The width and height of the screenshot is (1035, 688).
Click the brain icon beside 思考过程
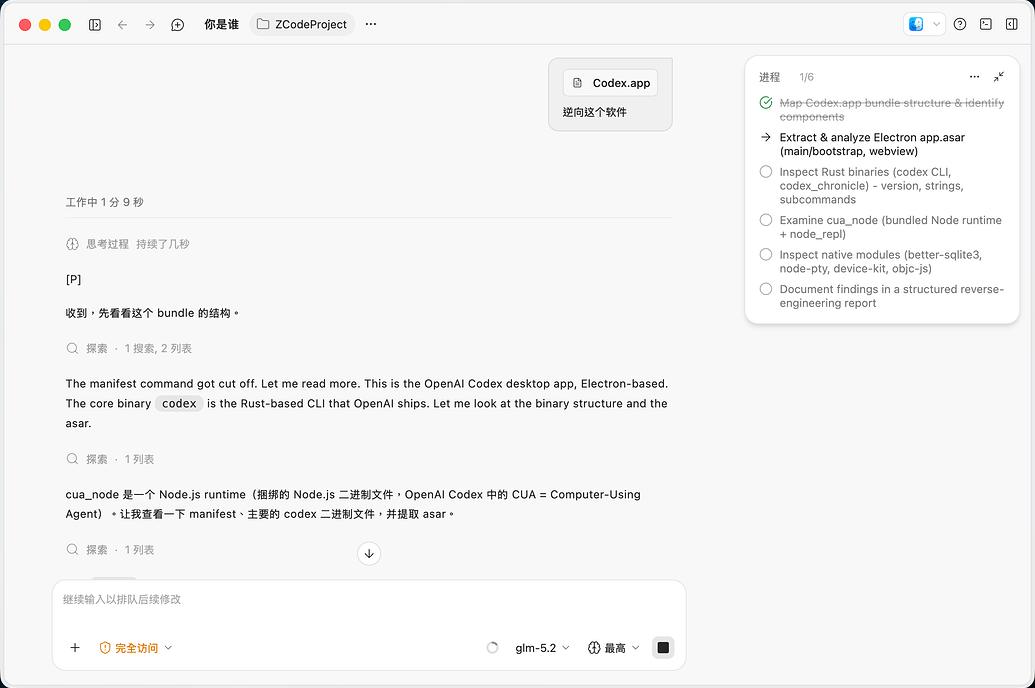coord(73,244)
